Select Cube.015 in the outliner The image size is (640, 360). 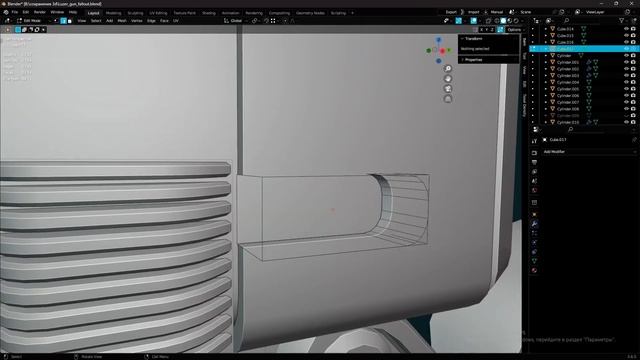point(565,36)
